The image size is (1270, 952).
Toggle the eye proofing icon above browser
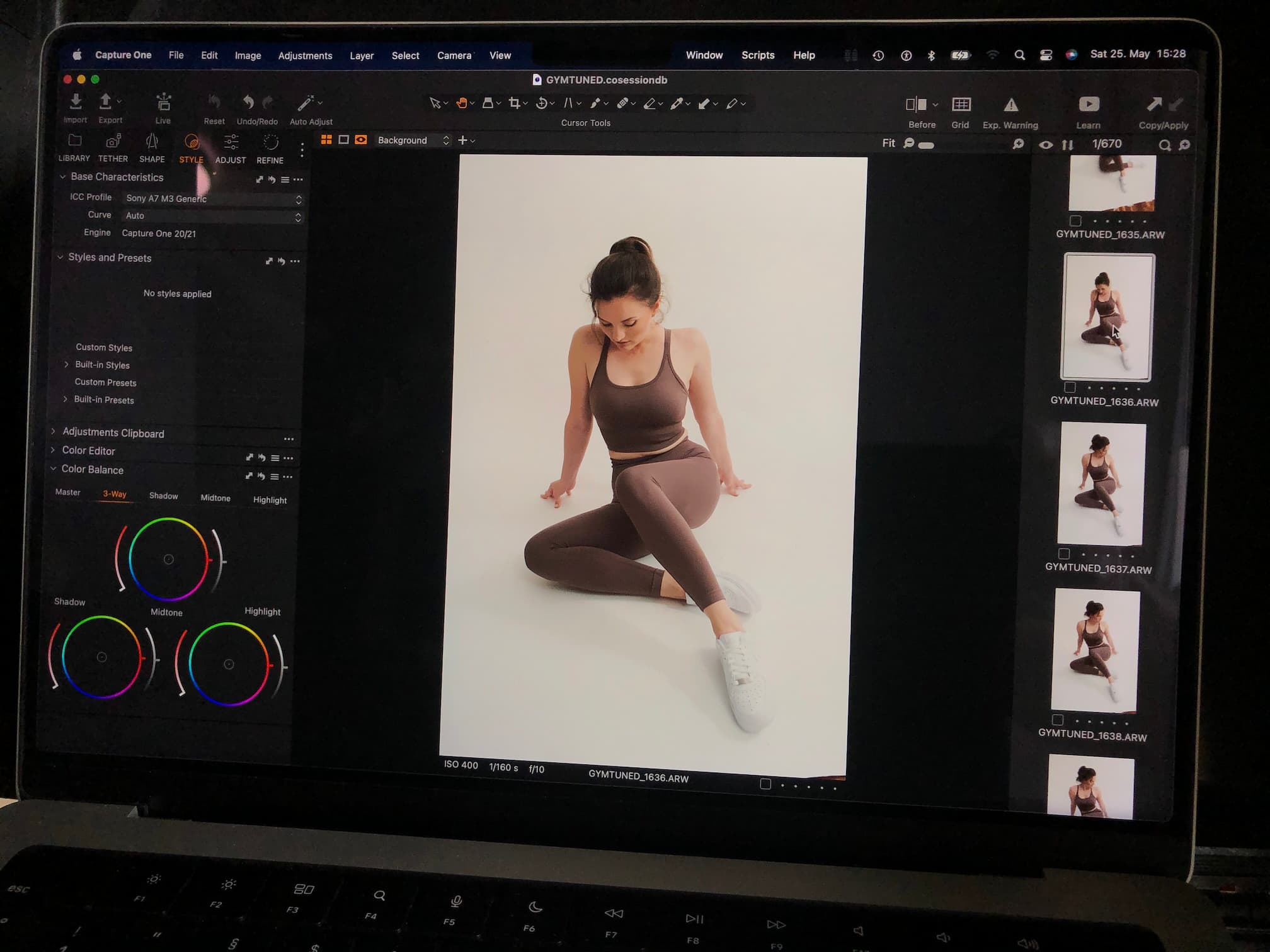pos(1046,145)
